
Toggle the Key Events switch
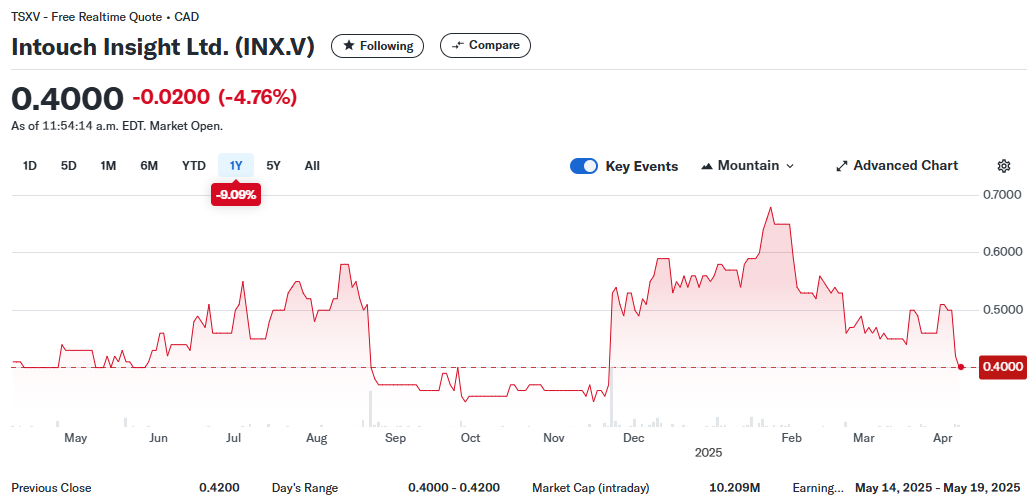tap(584, 166)
